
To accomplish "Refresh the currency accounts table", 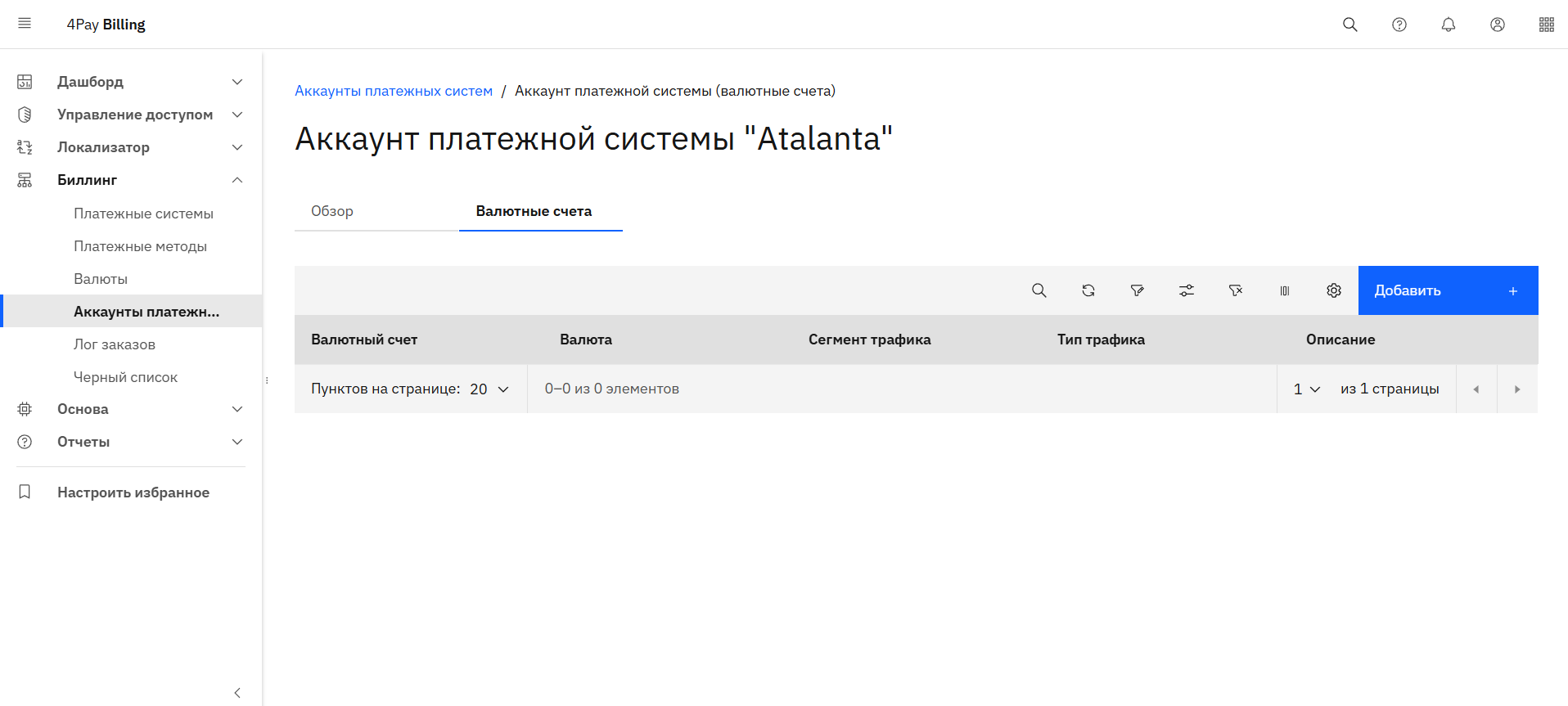I will [1088, 290].
